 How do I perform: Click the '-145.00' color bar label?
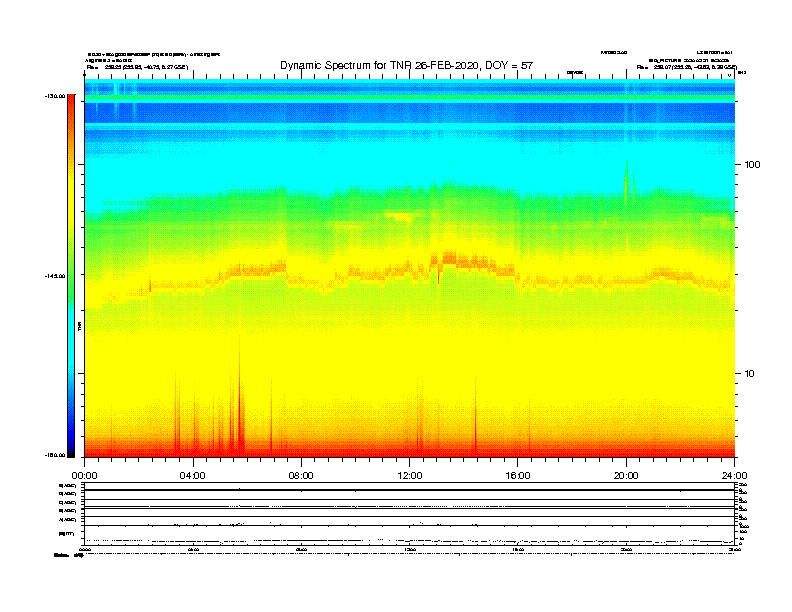[55, 276]
